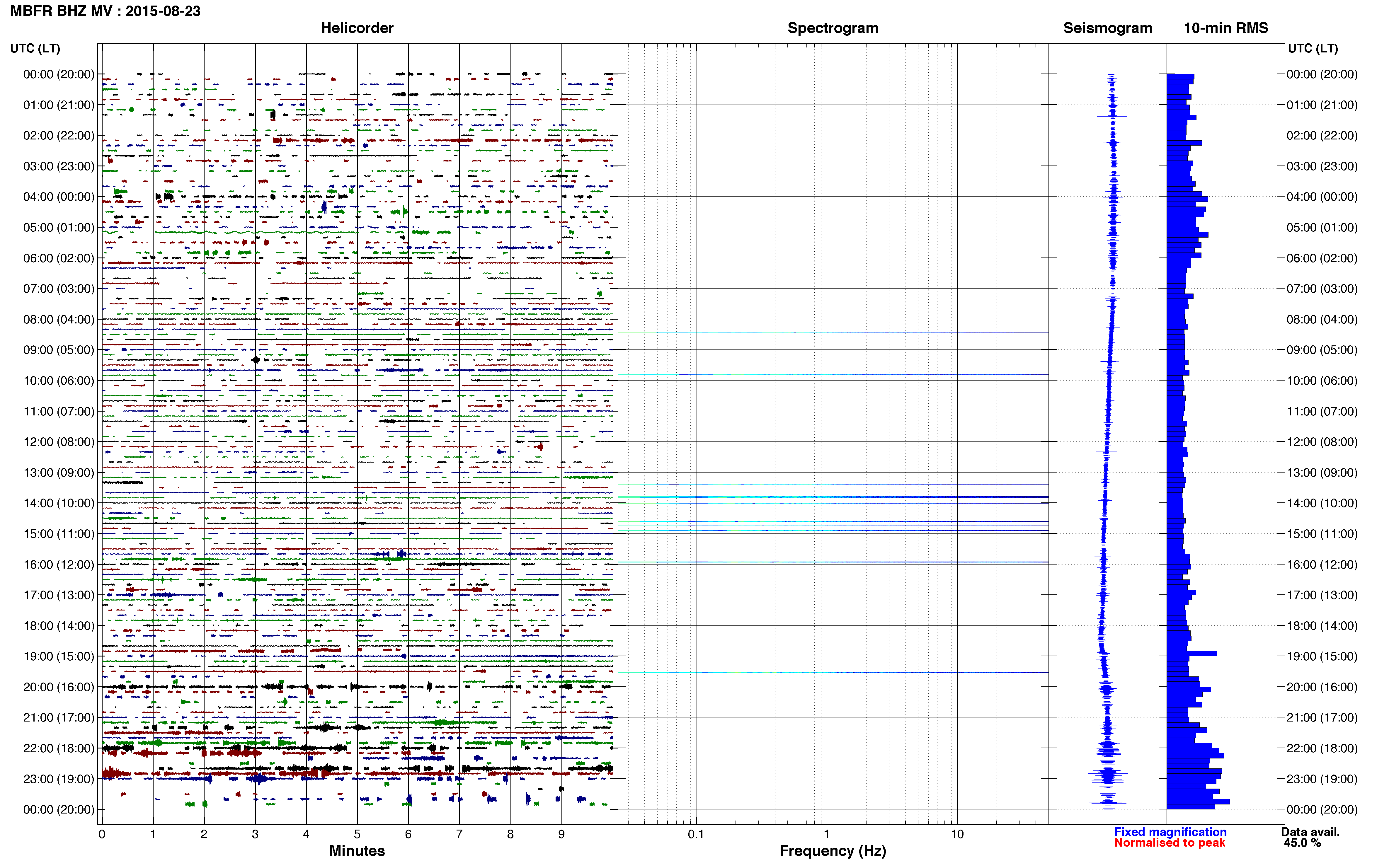Click the 'Normalised to peak' legend text

pos(1170,843)
